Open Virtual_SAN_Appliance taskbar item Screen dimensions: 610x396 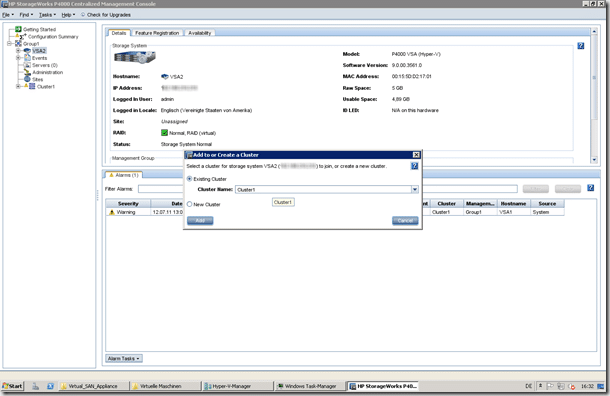point(93,386)
